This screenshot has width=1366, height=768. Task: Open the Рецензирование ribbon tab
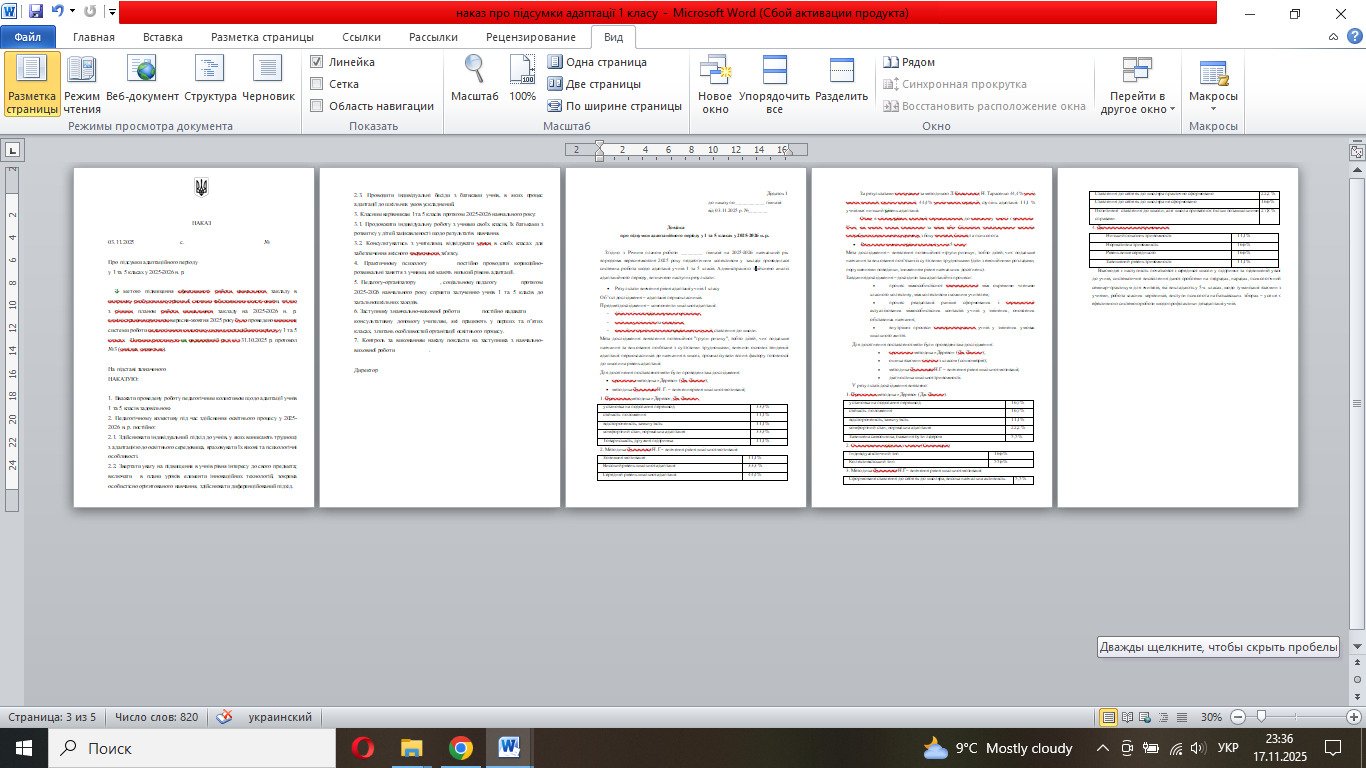tap(530, 37)
